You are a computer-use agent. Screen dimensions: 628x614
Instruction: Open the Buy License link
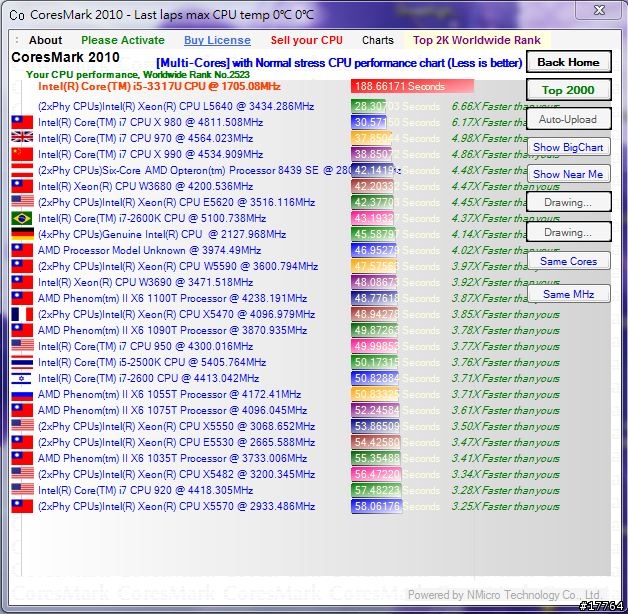(217, 40)
